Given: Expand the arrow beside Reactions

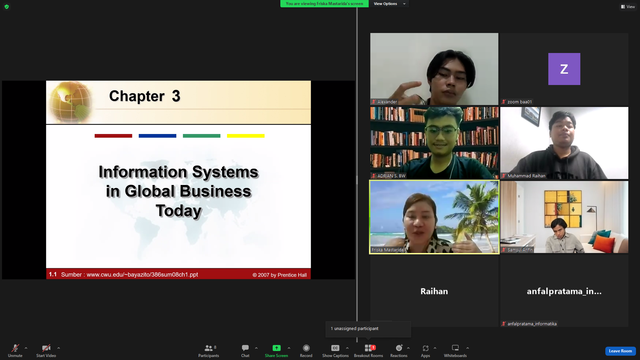Looking at the screenshot, I should tap(409, 348).
